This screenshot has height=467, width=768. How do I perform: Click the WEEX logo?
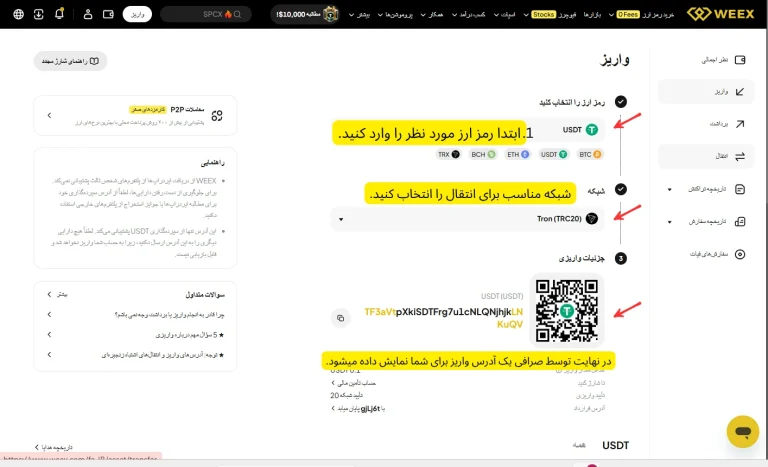(720, 14)
